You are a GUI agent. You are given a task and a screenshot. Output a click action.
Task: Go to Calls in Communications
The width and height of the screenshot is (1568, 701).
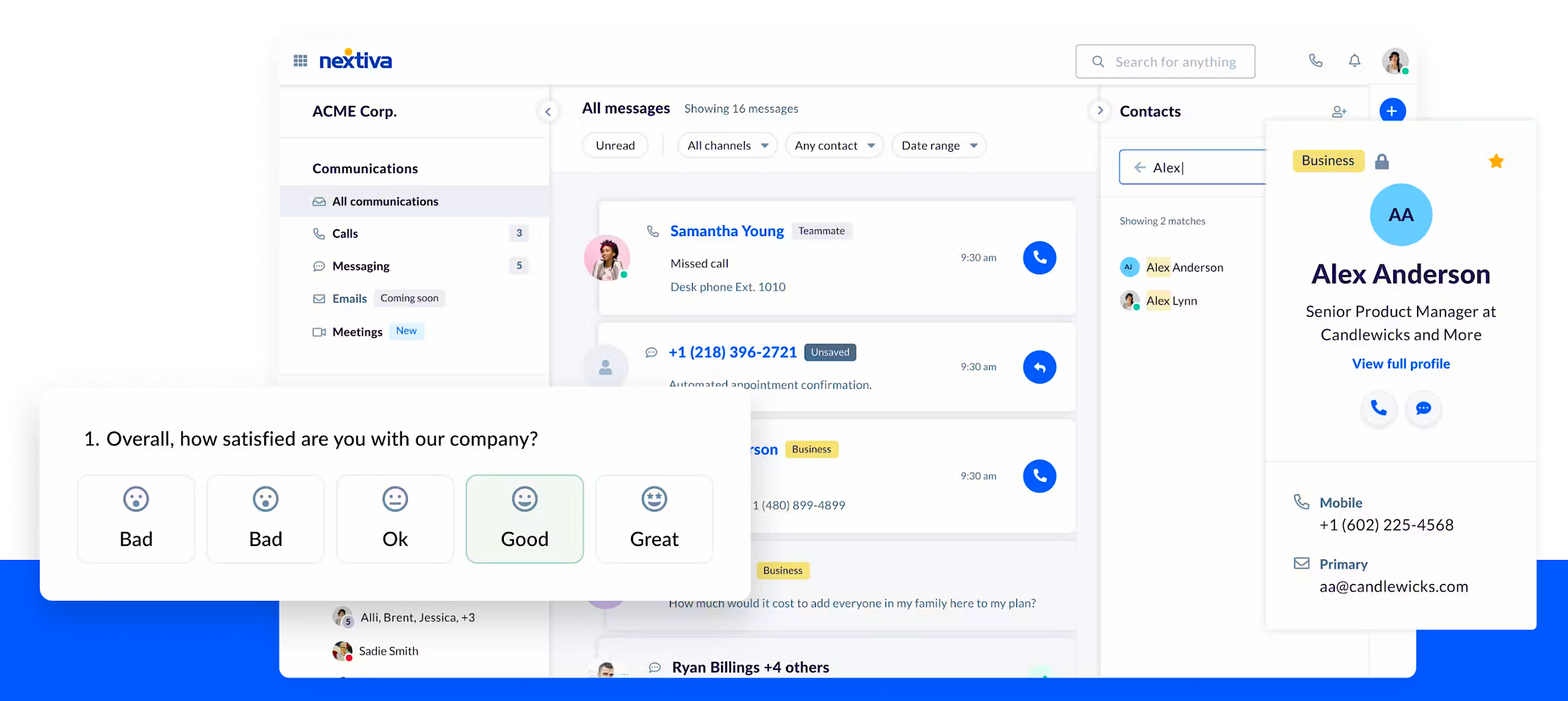click(345, 233)
